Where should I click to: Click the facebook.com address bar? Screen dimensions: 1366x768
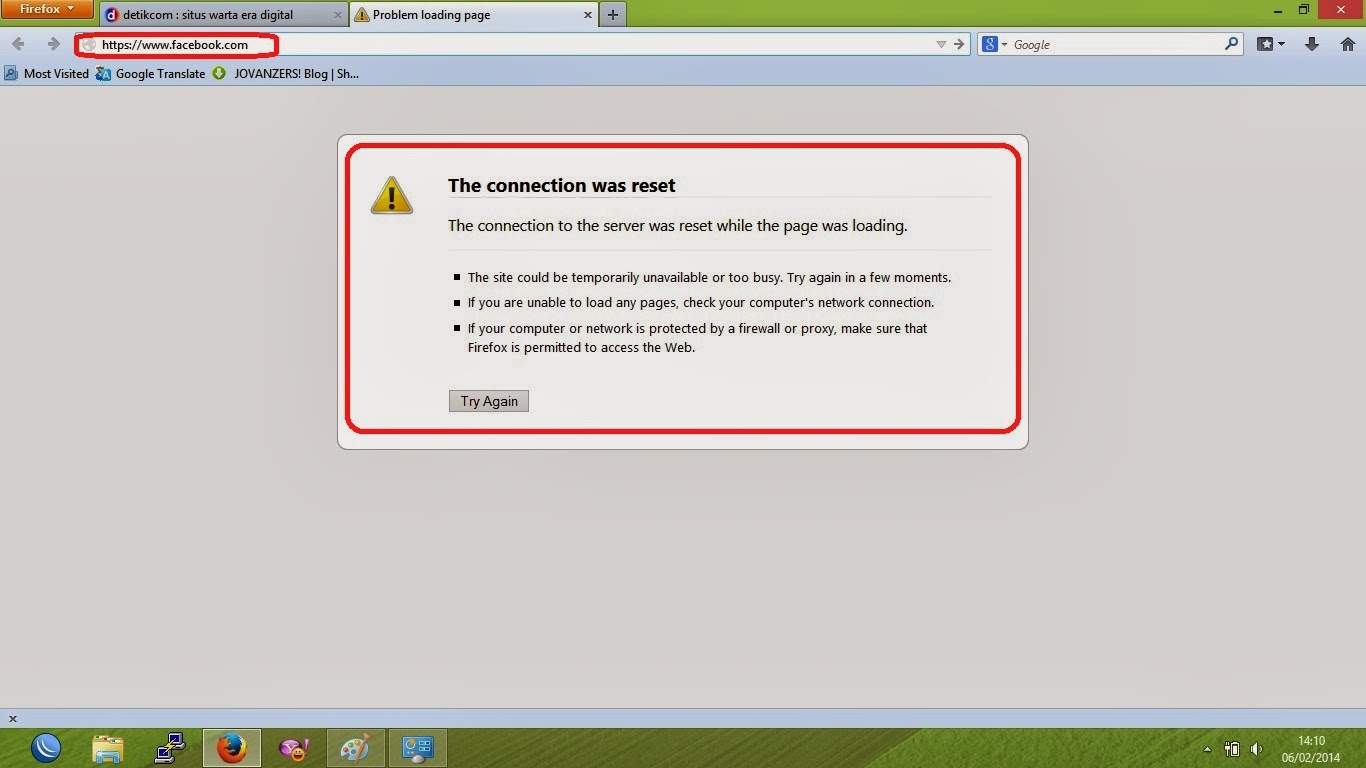point(522,44)
